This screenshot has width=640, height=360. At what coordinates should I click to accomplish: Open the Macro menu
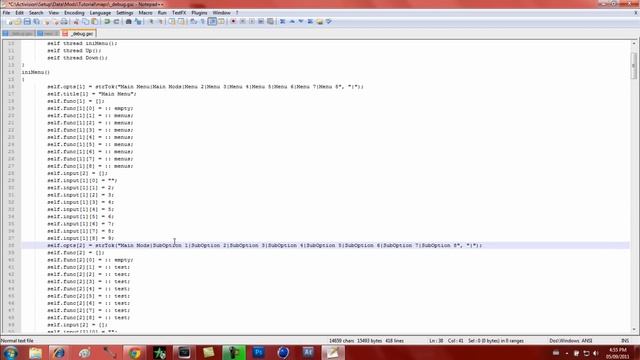(145, 13)
